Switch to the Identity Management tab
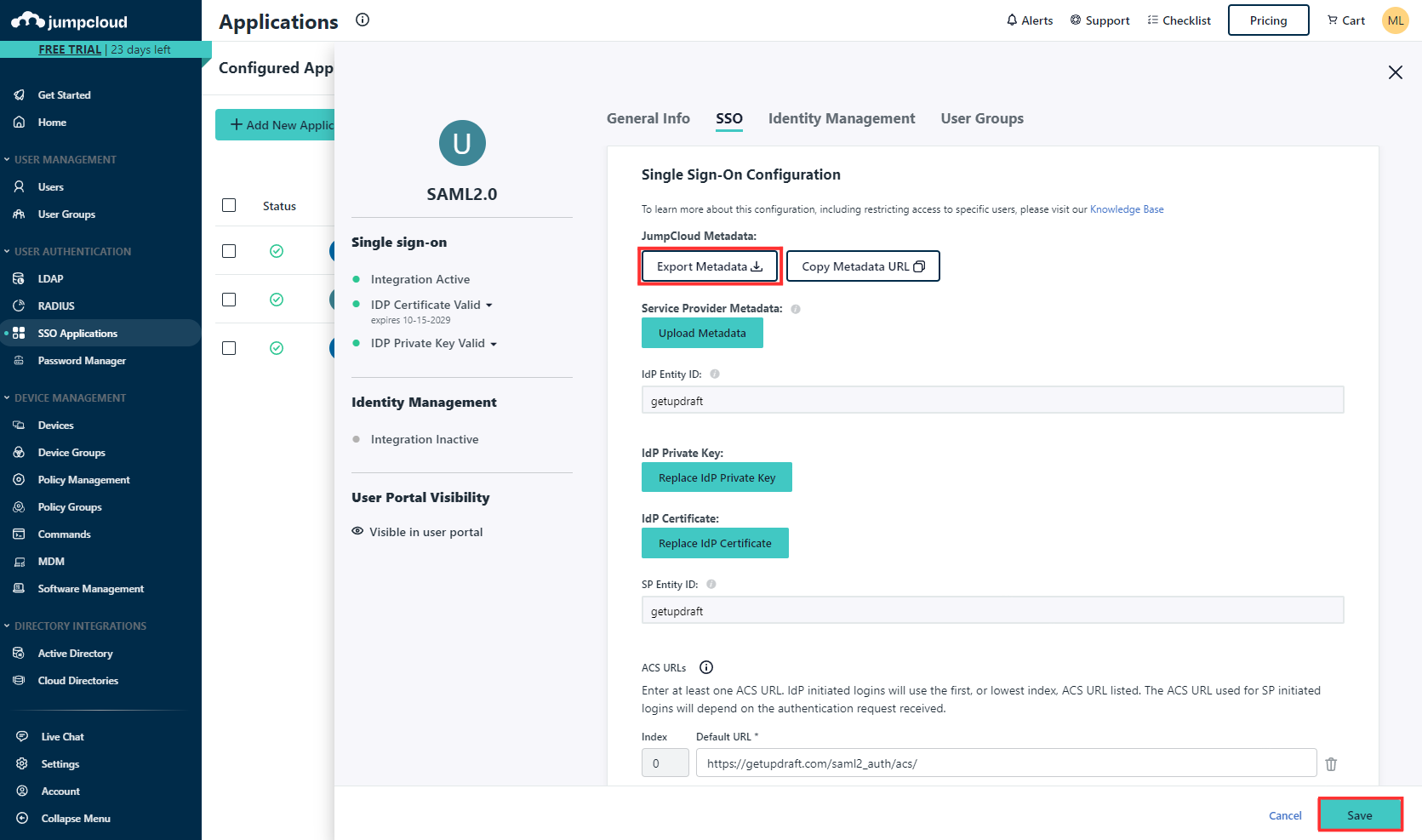The image size is (1422, 840). (841, 118)
